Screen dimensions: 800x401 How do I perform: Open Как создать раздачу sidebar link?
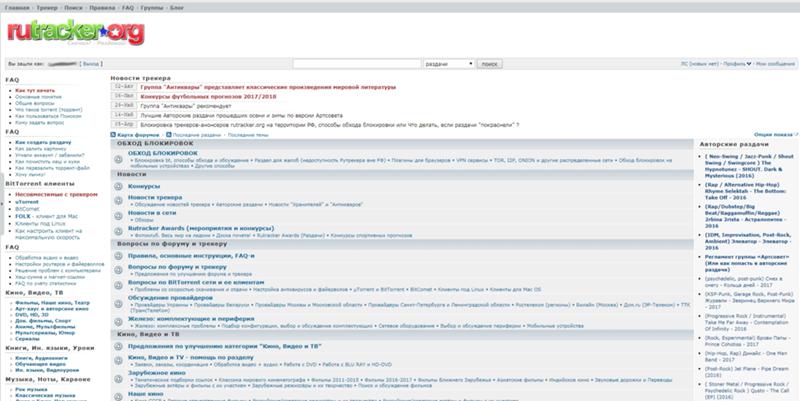click(43, 142)
